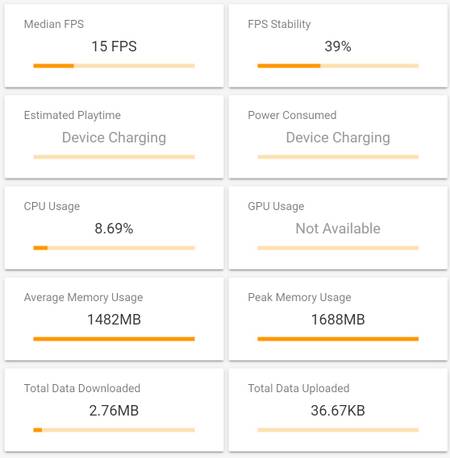450x458 pixels.
Task: Click the Average Memory Usage progress bar
Action: [x=114, y=339]
